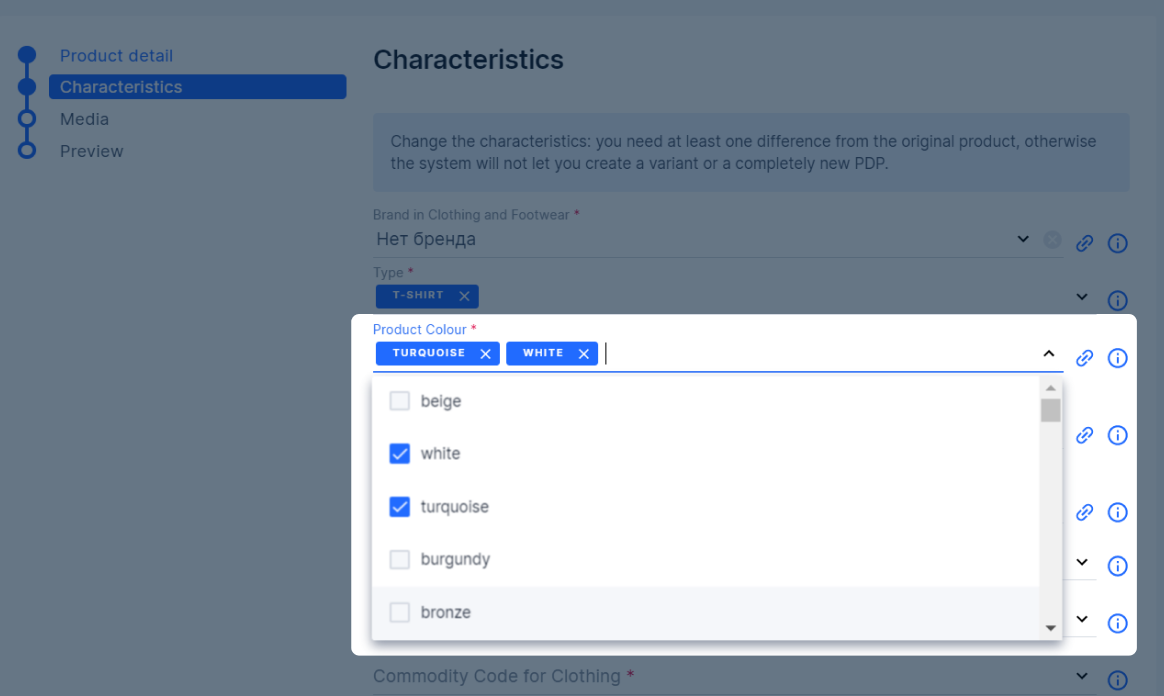Expand the Commodity Code for Clothing dropdown
The width and height of the screenshot is (1164, 696).
(1082, 676)
